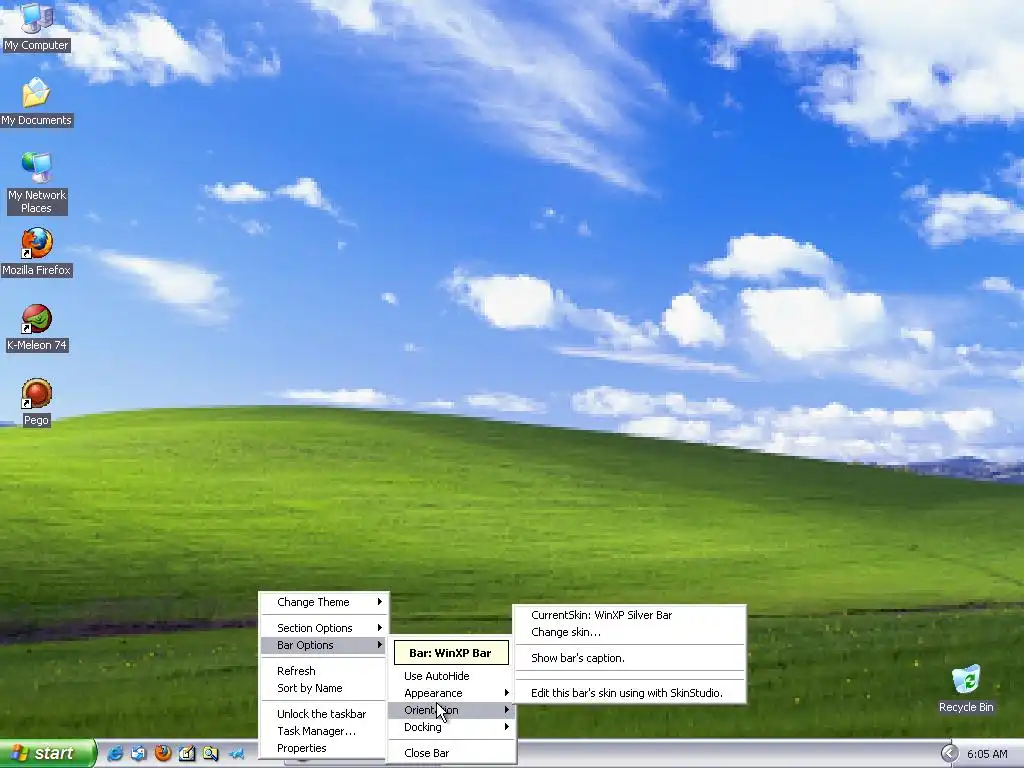Viewport: 1024px width, 768px height.
Task: Open the Orientation submenu
Action: point(452,710)
